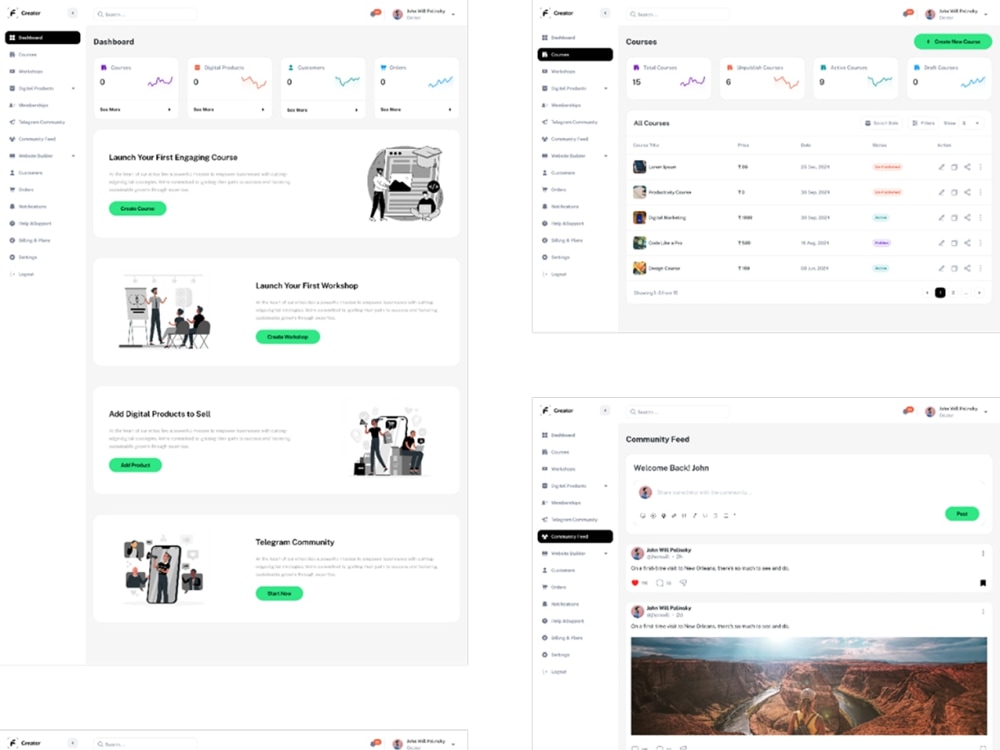Collapse sidebar arrow in Community Feed screen
Viewport: 1000px width, 750px height.
point(605,410)
